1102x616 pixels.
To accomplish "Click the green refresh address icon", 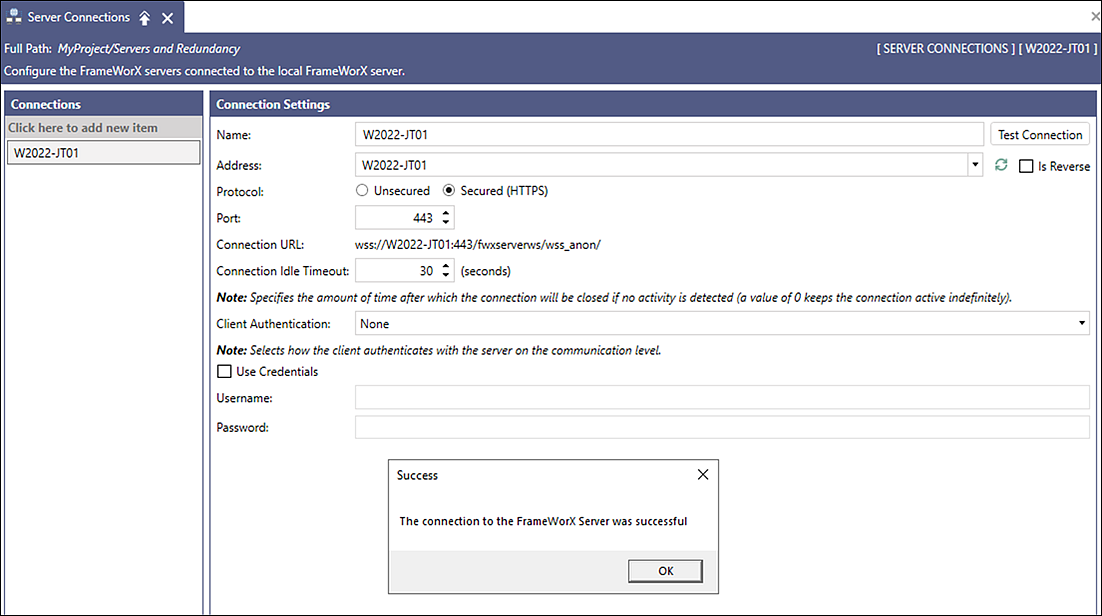I will click(x=1001, y=165).
